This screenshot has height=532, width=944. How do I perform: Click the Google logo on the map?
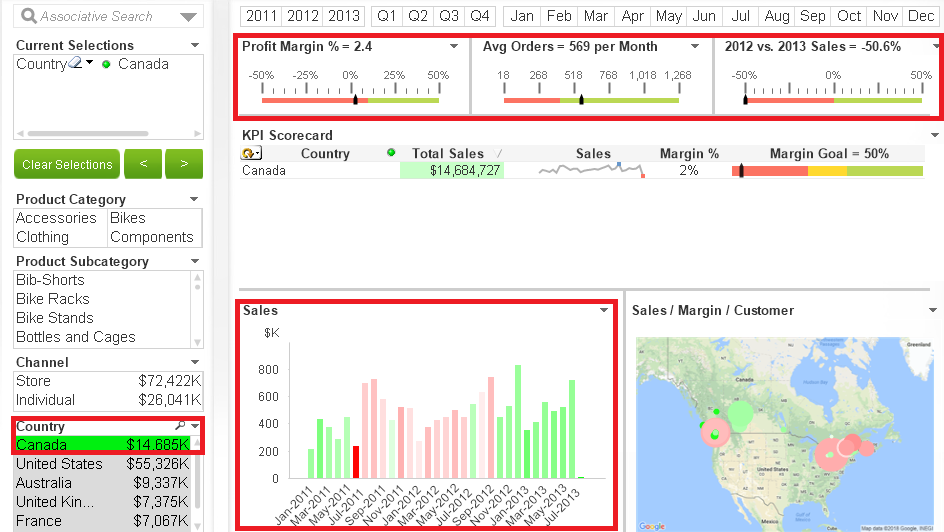(x=652, y=526)
